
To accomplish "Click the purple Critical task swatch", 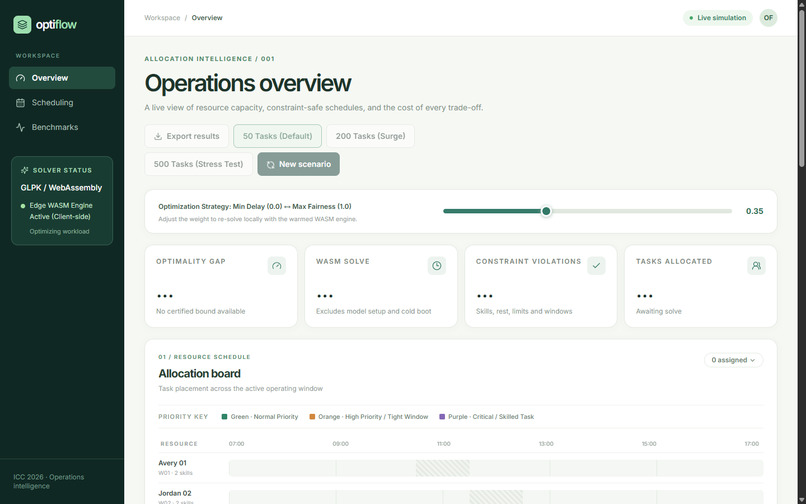I will pyautogui.click(x=442, y=417).
